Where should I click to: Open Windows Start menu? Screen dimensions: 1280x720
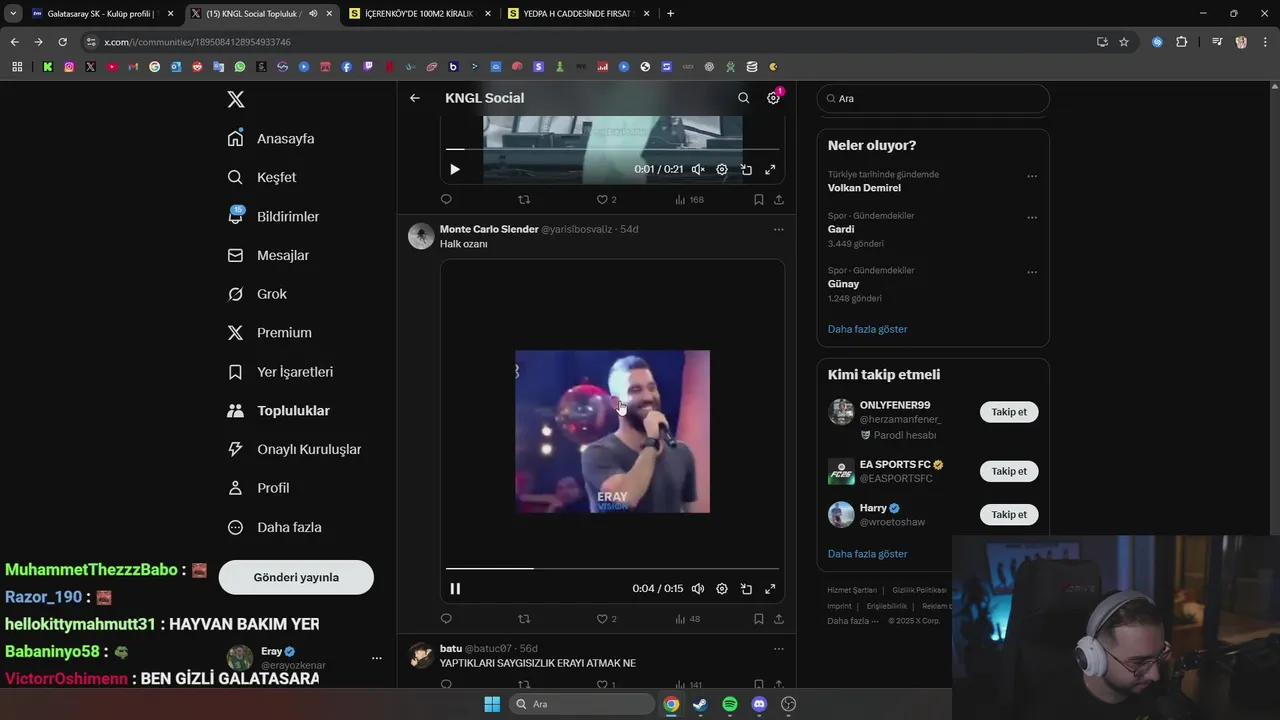[492, 704]
